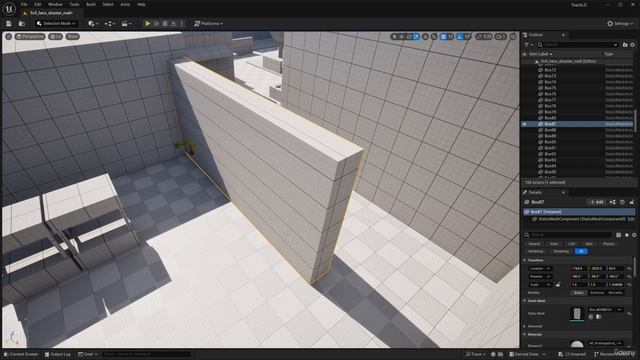Open the viewport hamburger options menu
The width and height of the screenshot is (640, 360).
[9, 36]
